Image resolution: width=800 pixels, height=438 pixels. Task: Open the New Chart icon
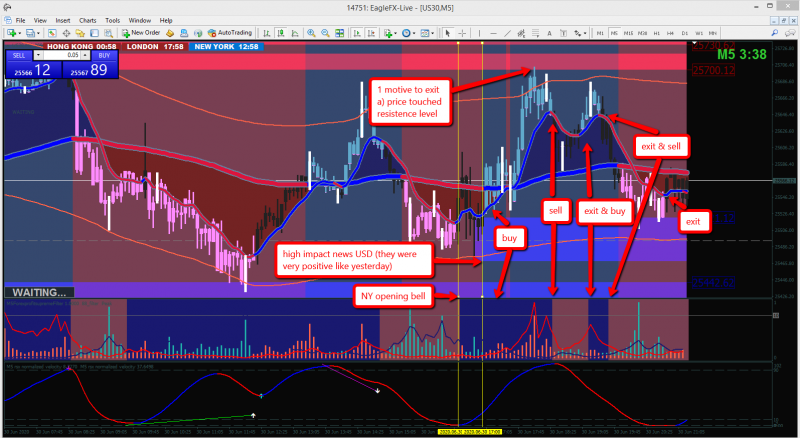(11, 33)
